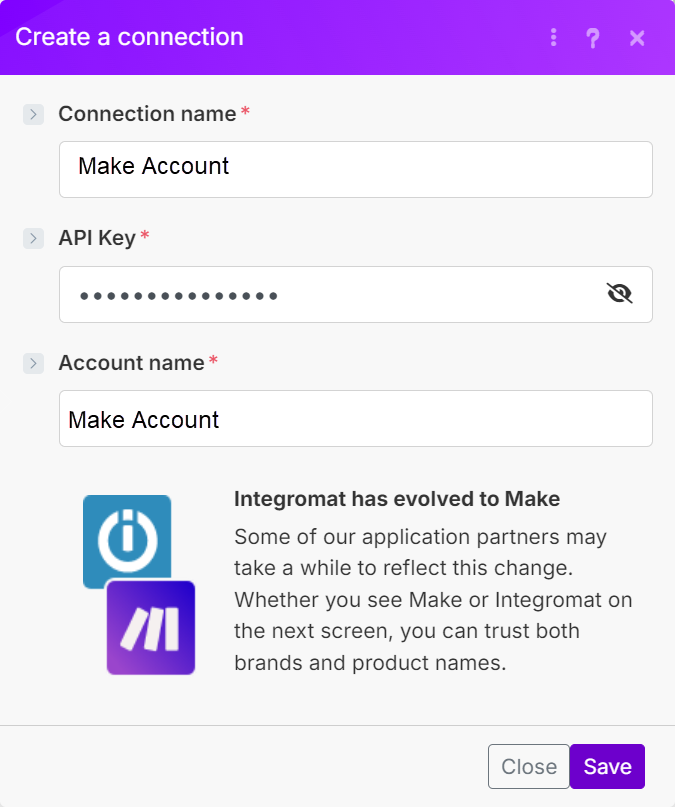Expand the API Key field chevron

pos(34,238)
